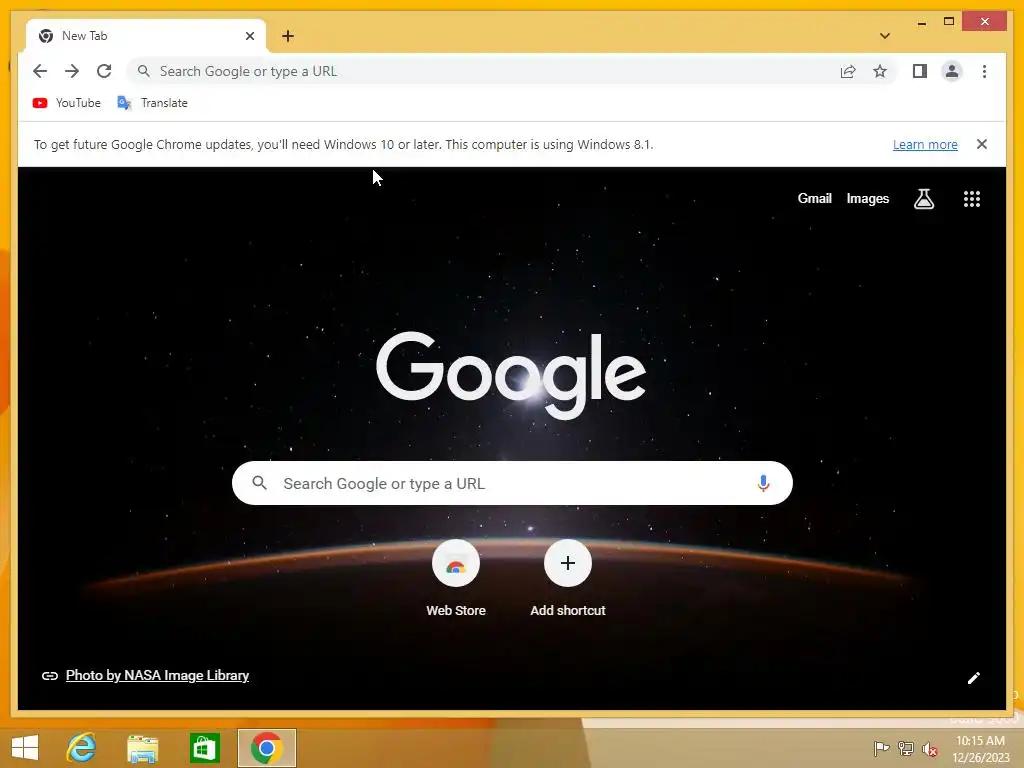The image size is (1024, 768).
Task: Click Chrome icon in taskbar
Action: tap(266, 748)
